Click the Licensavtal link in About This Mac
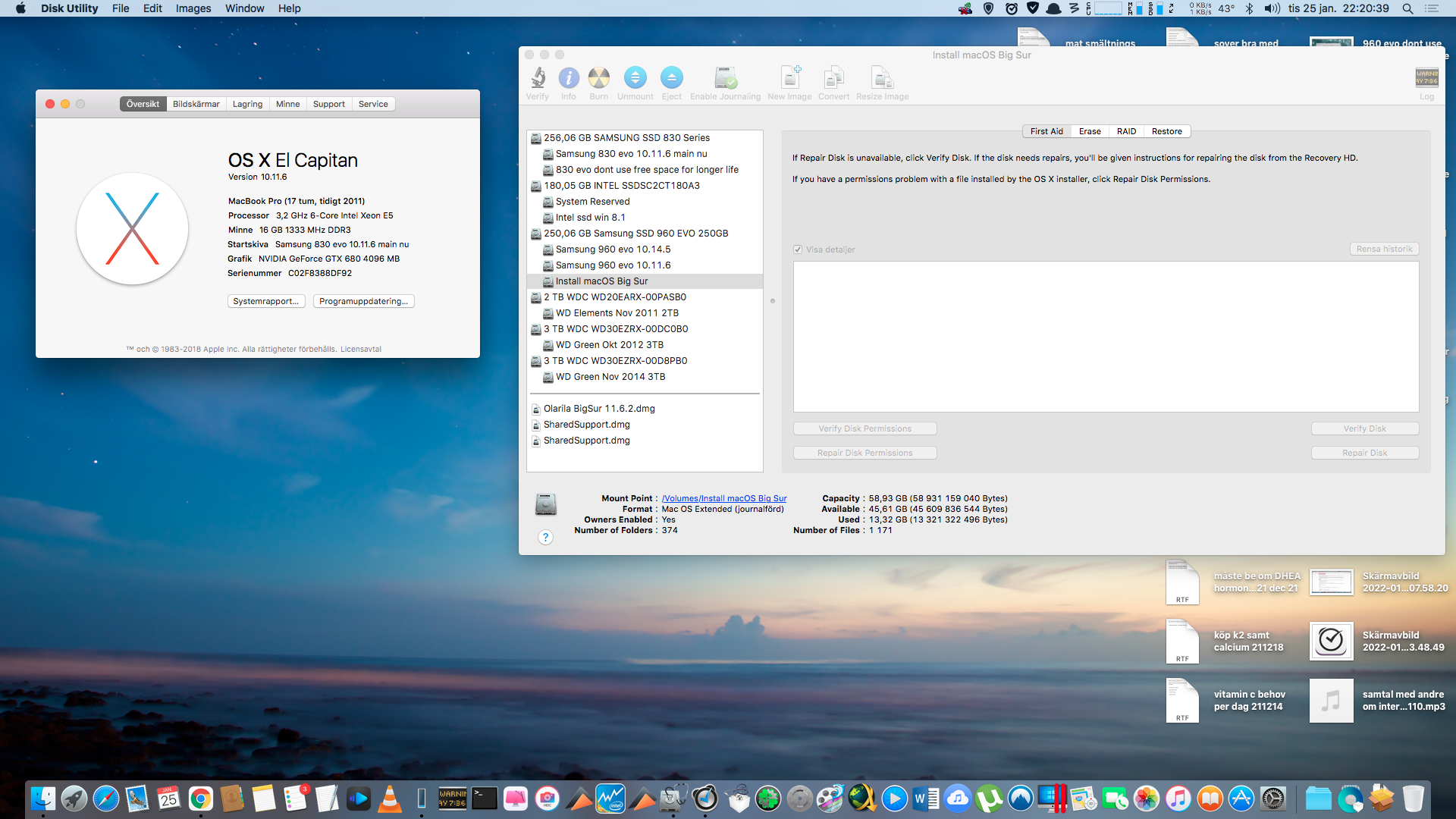The image size is (1456, 819). pos(361,350)
